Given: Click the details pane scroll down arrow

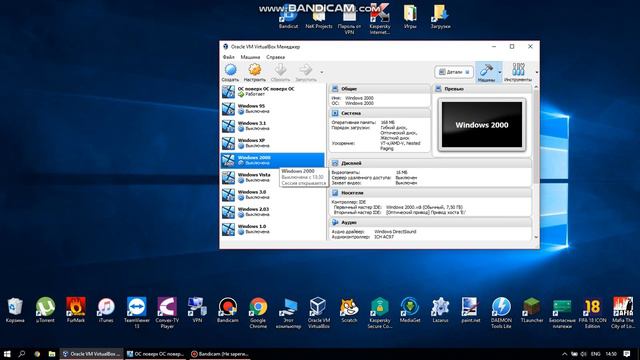Looking at the screenshot, I should [536, 237].
